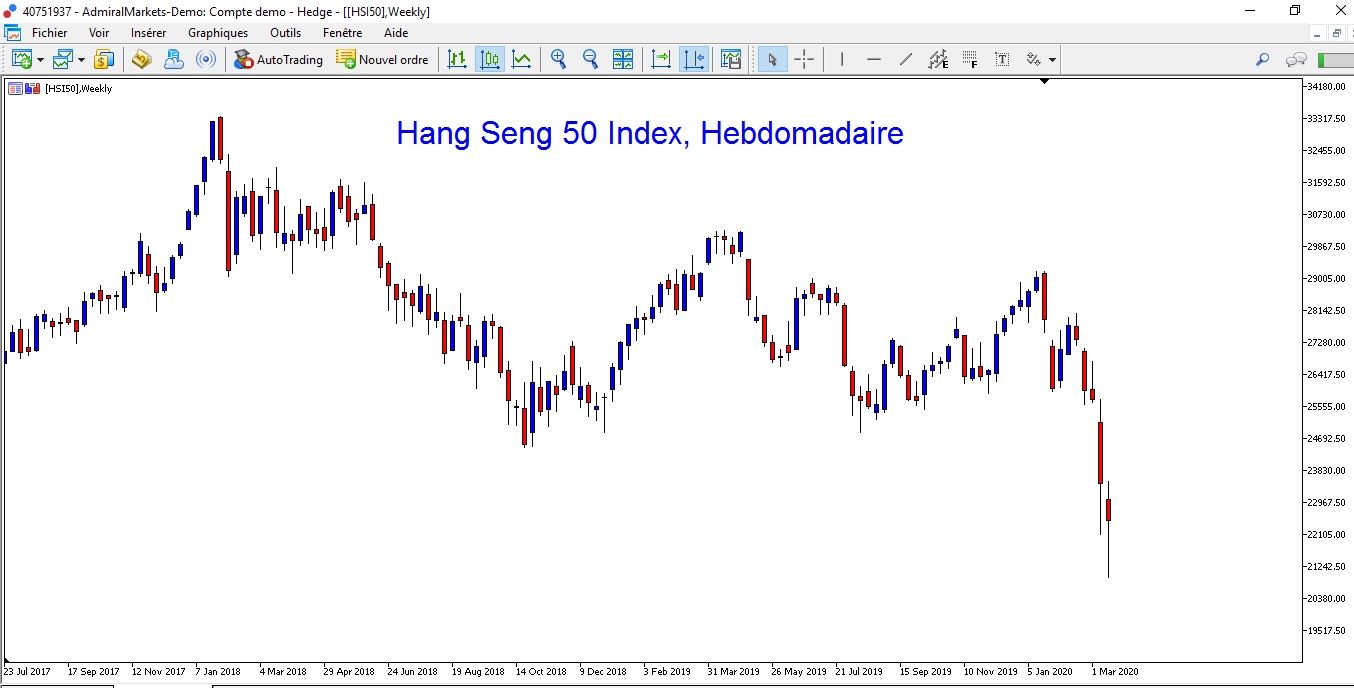The image size is (1354, 688).
Task: Show the Market Watch panel using dollar icon
Action: click(104, 59)
